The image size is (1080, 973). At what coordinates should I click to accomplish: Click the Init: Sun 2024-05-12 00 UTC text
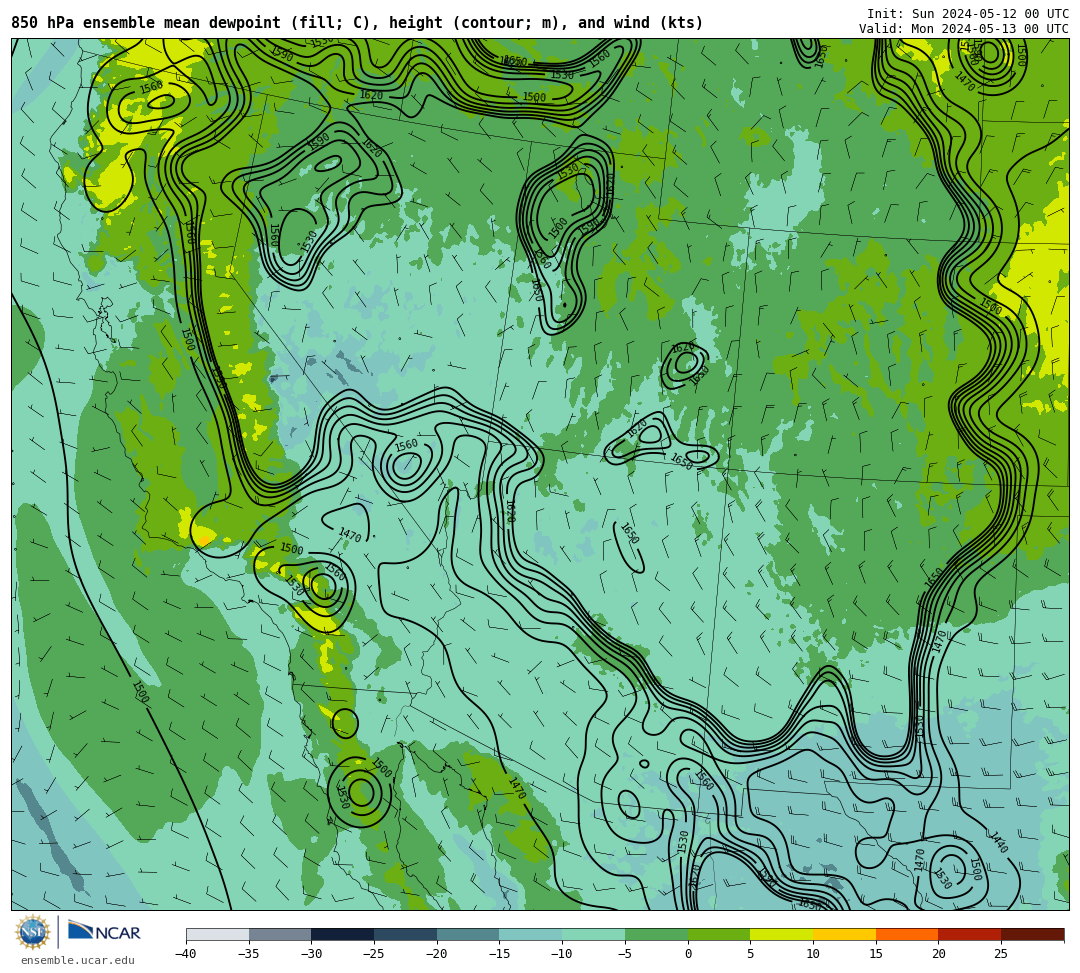click(968, 14)
